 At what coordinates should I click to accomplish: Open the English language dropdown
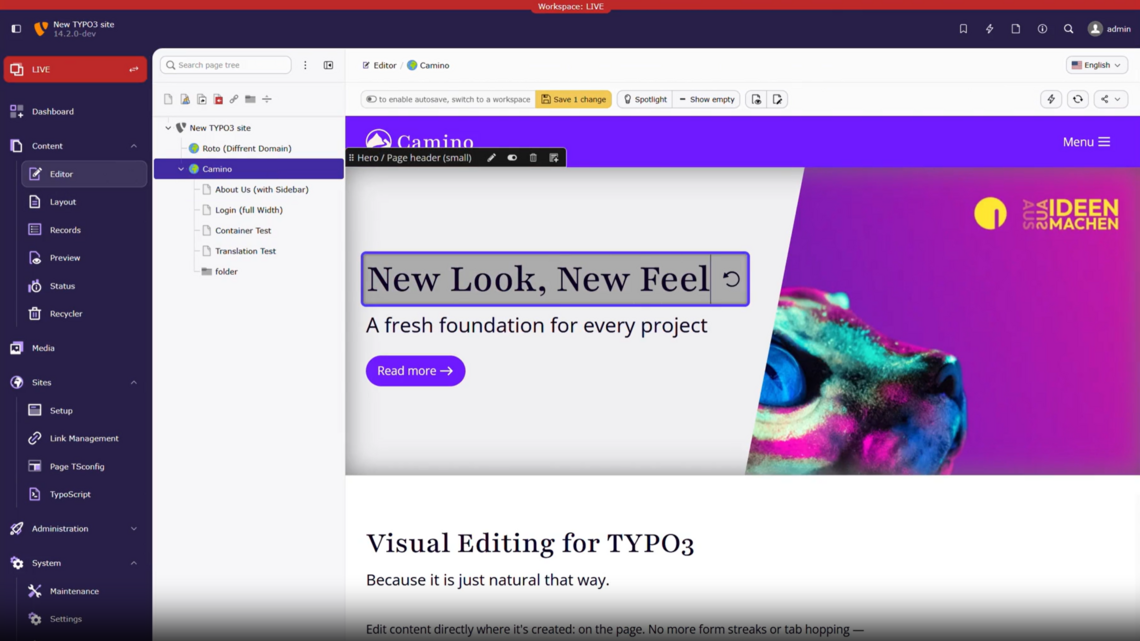click(1096, 65)
